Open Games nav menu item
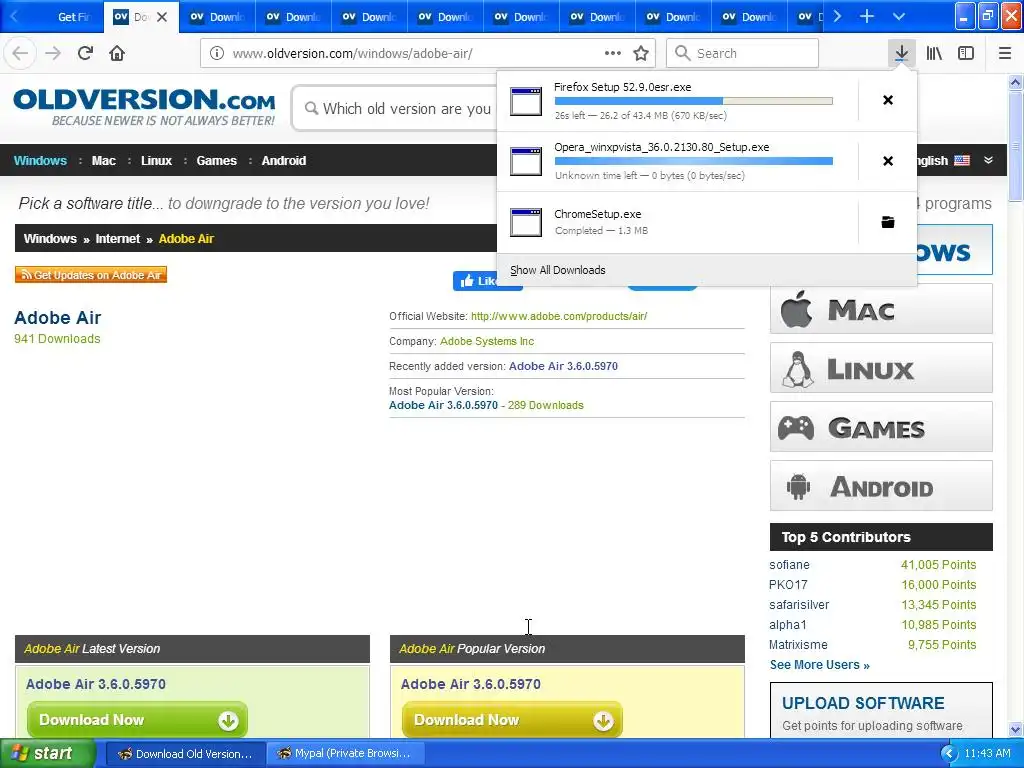This screenshot has width=1024, height=768. 216,161
